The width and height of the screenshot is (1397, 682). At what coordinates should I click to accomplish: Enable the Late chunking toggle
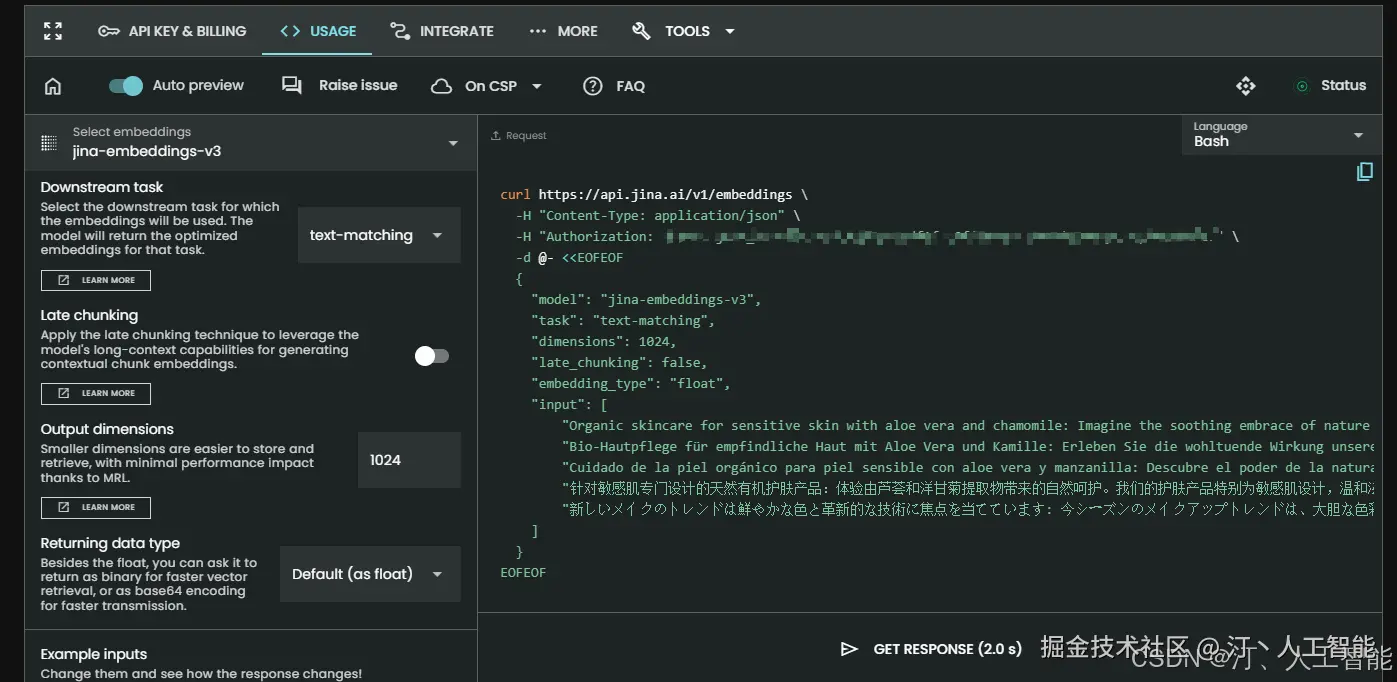coord(432,356)
